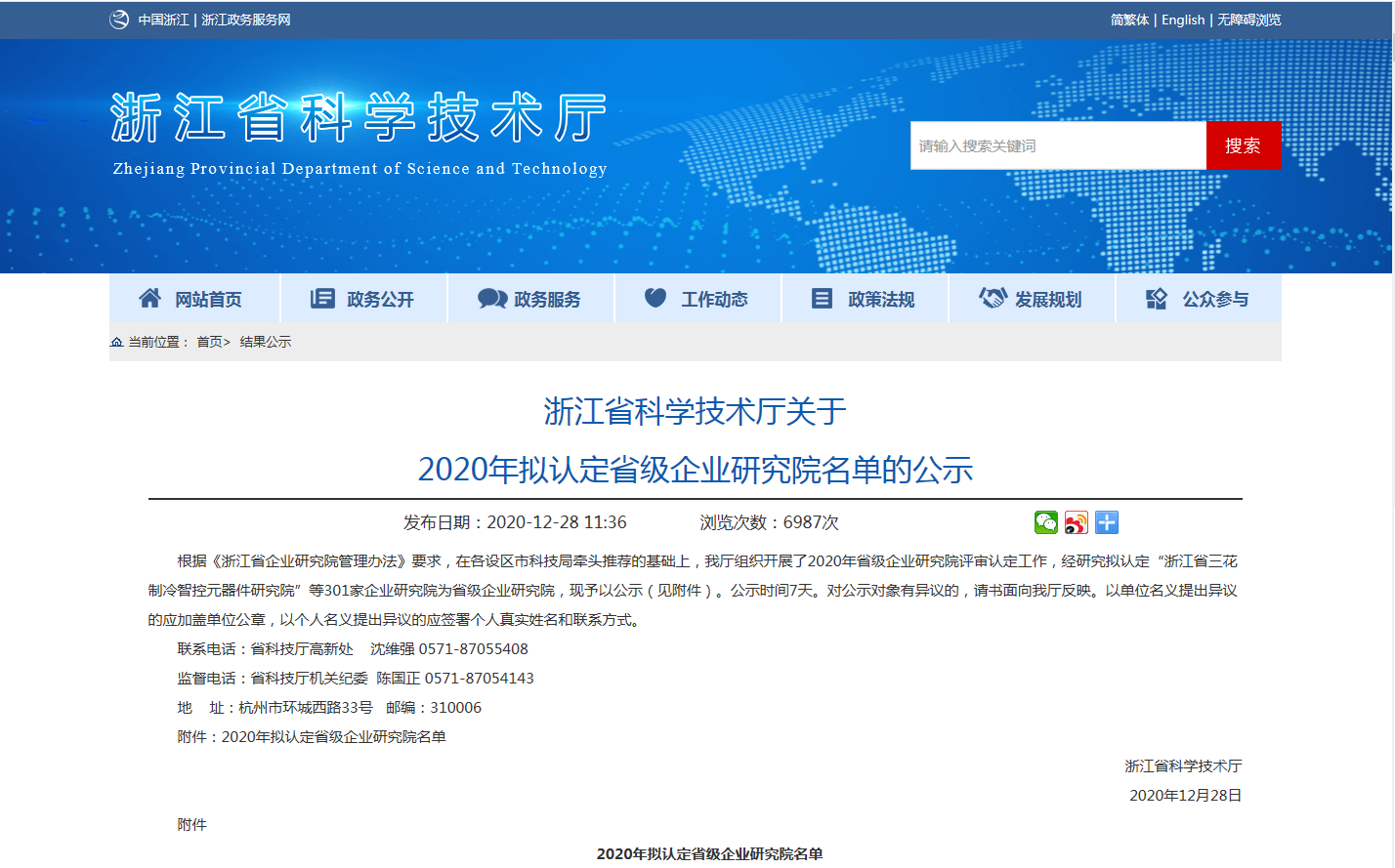Click the icon beside 公众参与
The width and height of the screenshot is (1395, 868).
tap(1157, 299)
